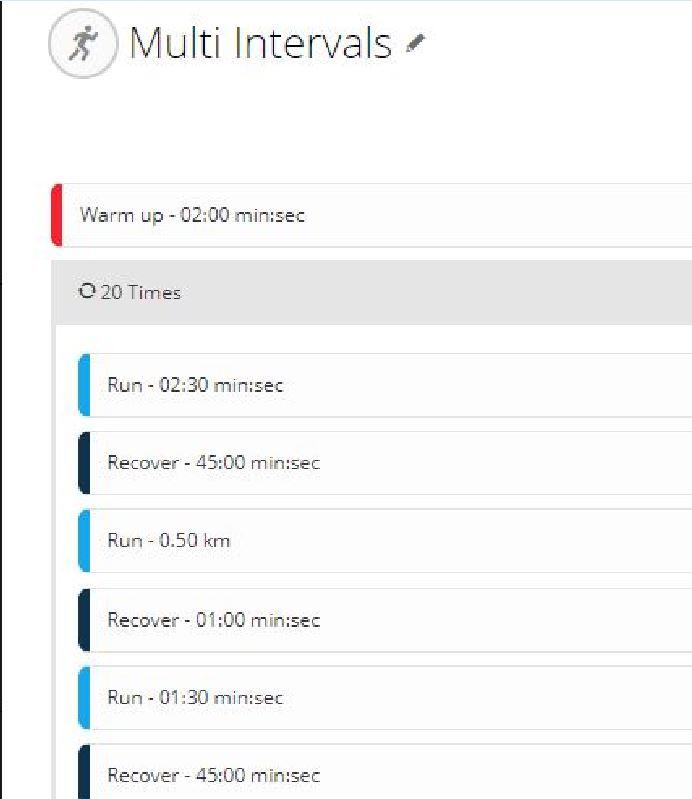Screen dimensions: 692x799
Task: Select the Run 02:30 min:sec step
Action: [x=385, y=385]
